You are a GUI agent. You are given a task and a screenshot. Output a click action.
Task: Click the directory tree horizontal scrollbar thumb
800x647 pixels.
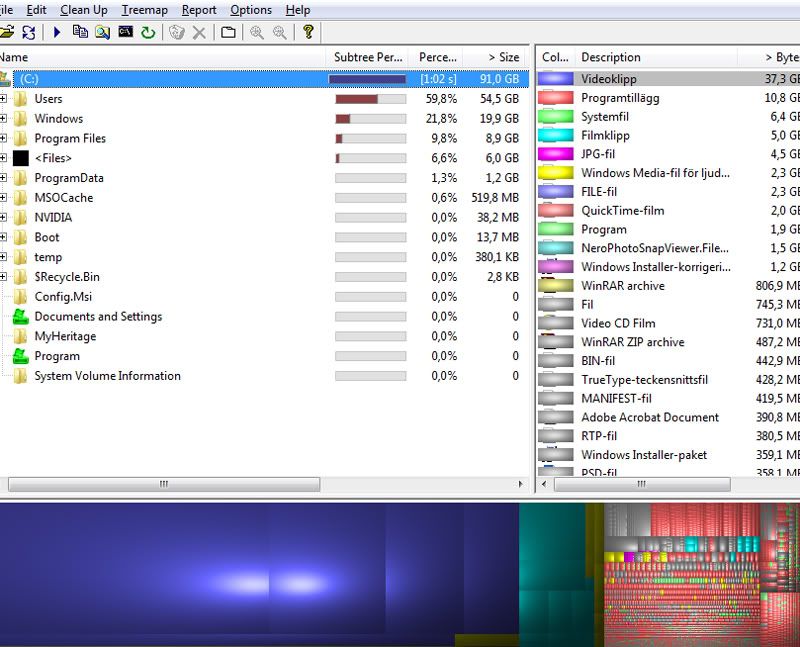pyautogui.click(x=164, y=484)
